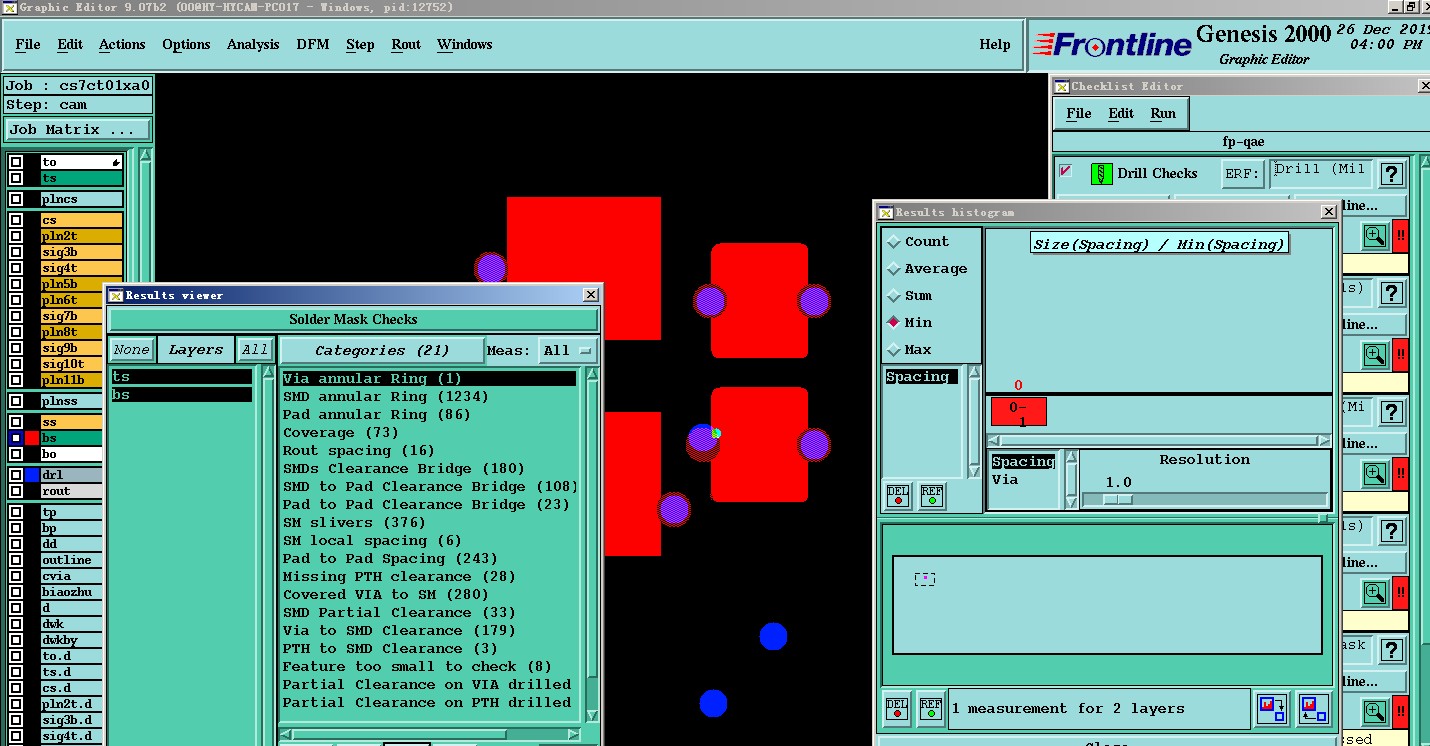This screenshot has height=746, width=1430.
Task: Open the Windows menu
Action: 465,44
